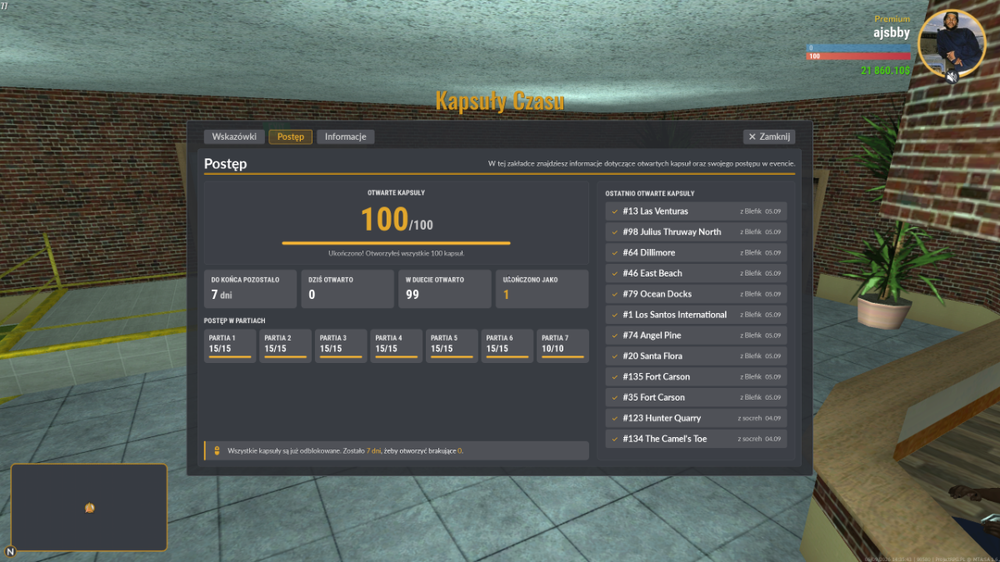The height and width of the screenshot is (562, 1000).
Task: Click the Do końca pozostało 7 dni card
Action: coord(250,289)
